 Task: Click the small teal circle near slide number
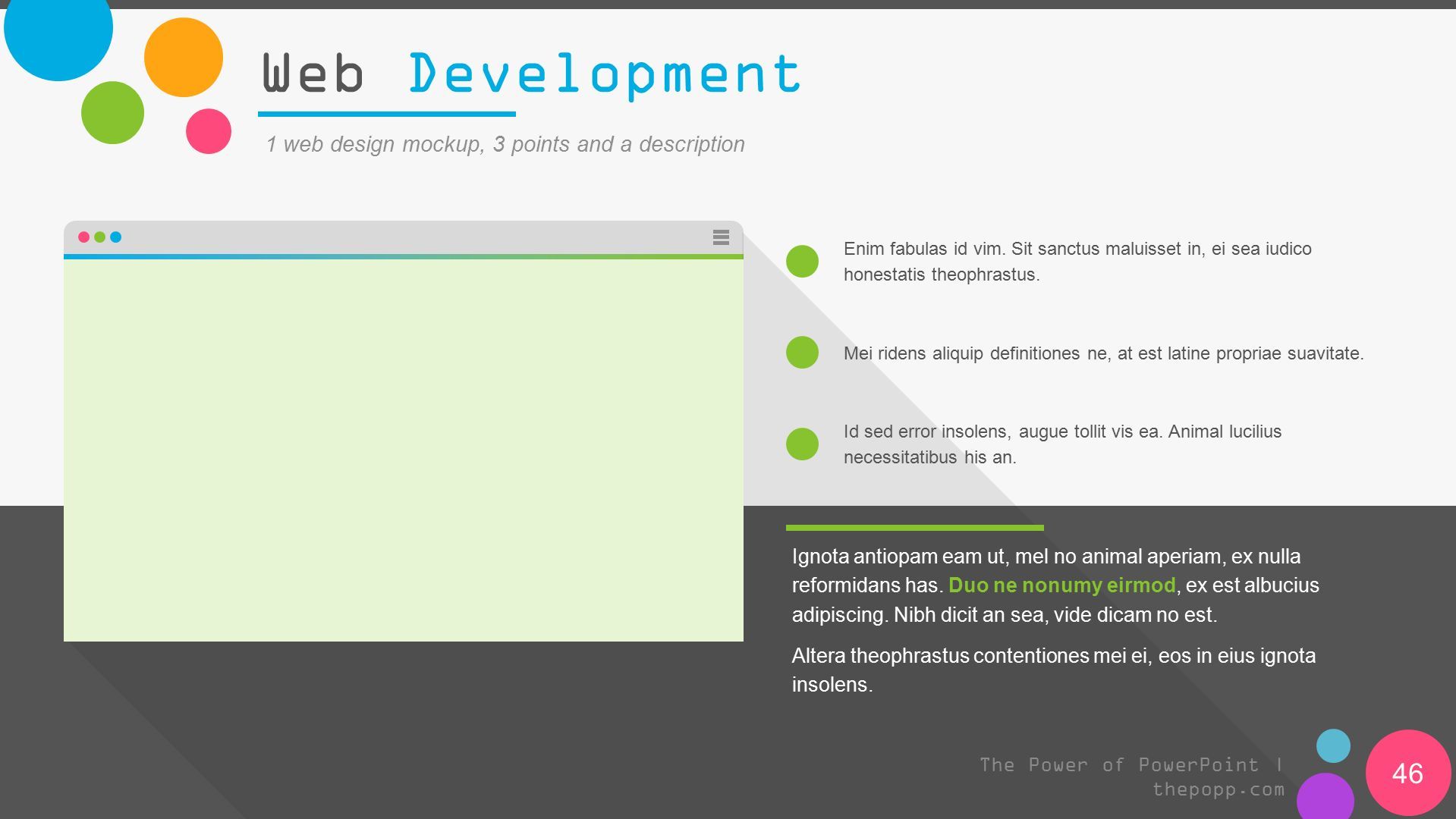[x=1333, y=746]
